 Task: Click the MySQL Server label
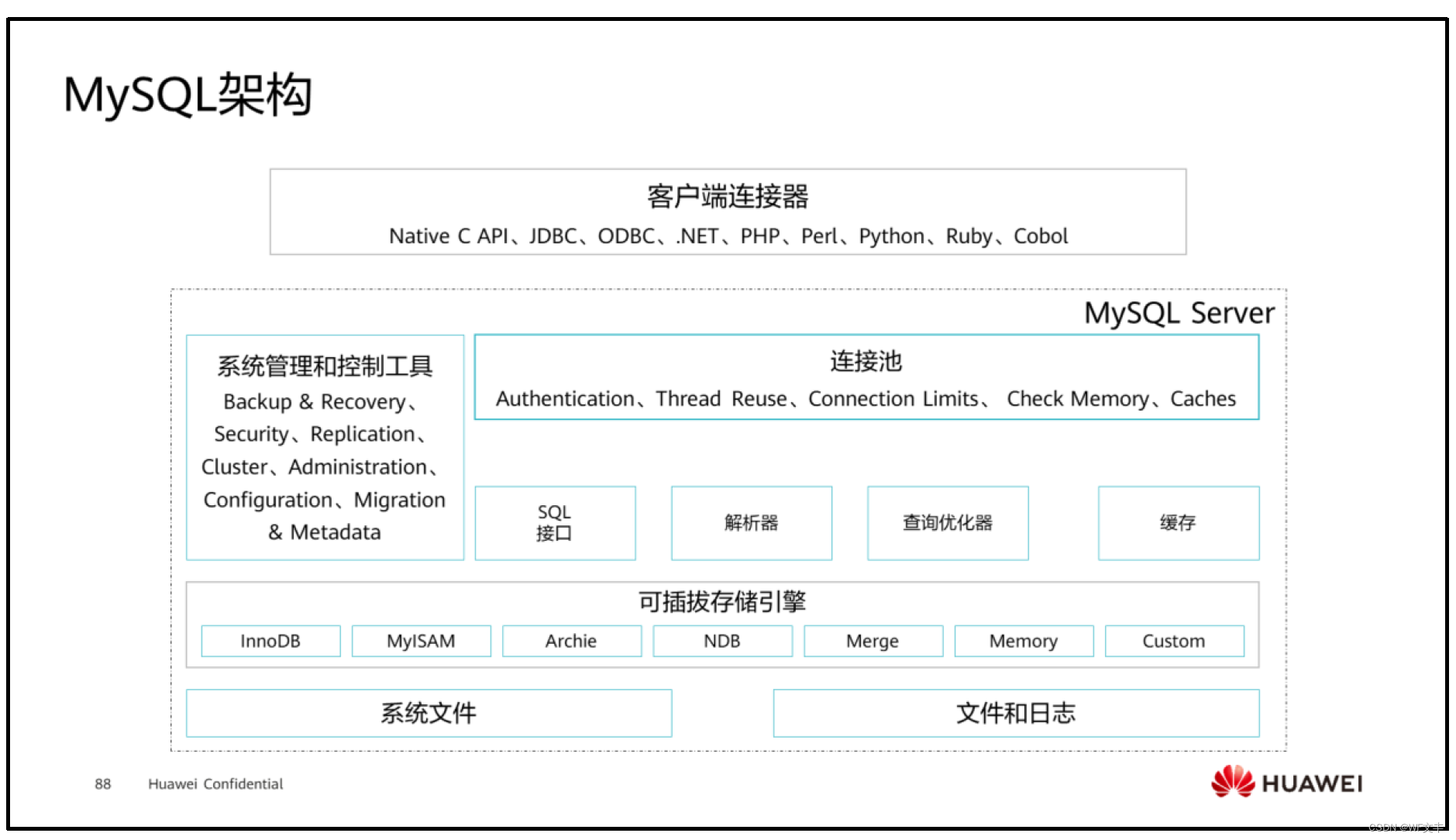pyautogui.click(x=1179, y=313)
